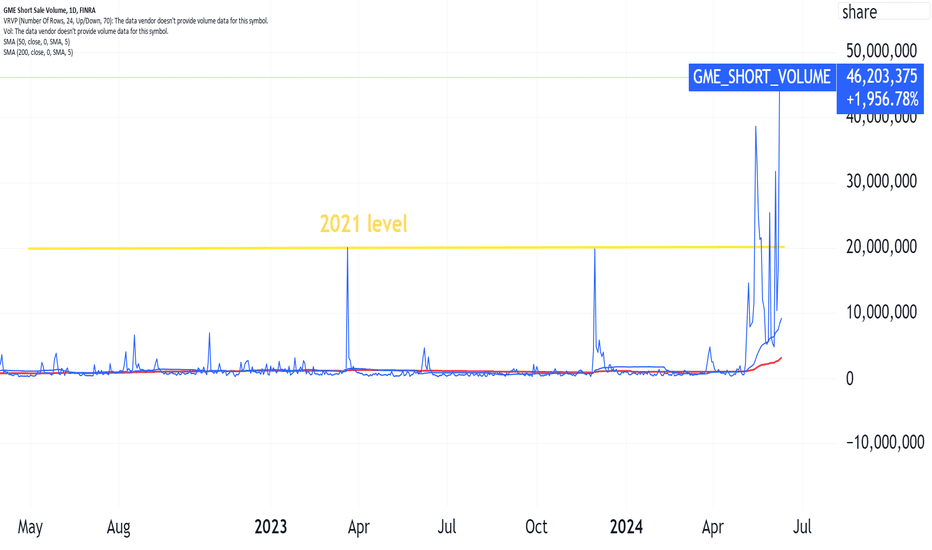Click the 10,000,000 price axis label
Image resolution: width=932 pixels, height=550 pixels.
point(881,312)
